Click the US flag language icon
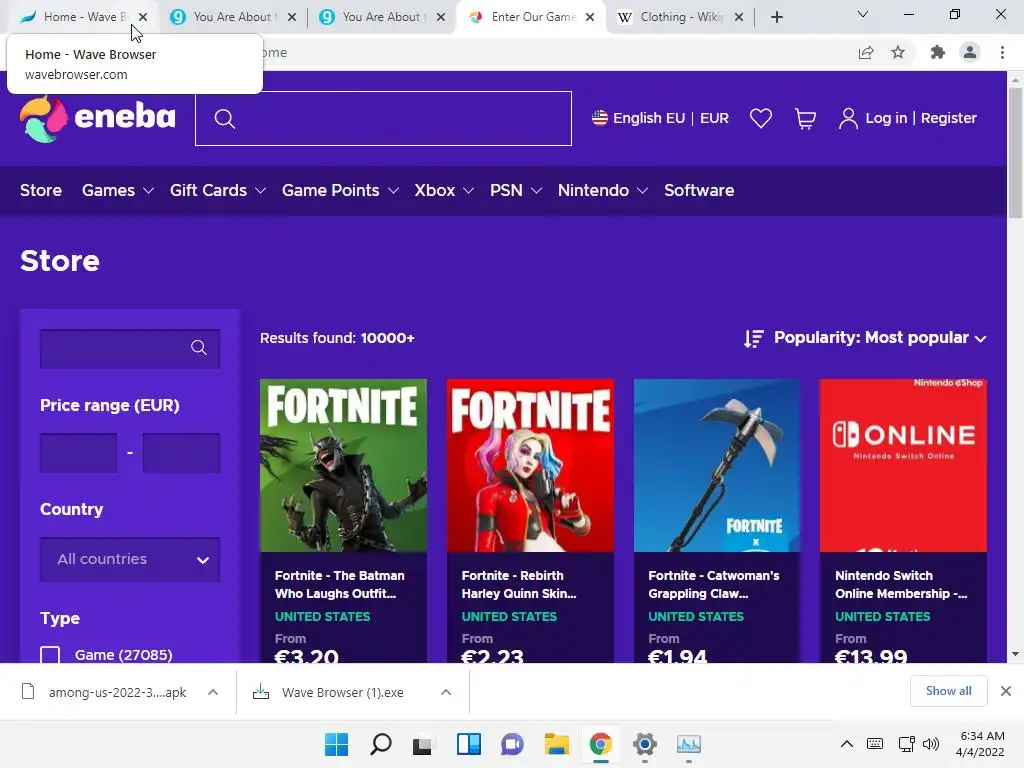1024x768 pixels. [x=600, y=118]
